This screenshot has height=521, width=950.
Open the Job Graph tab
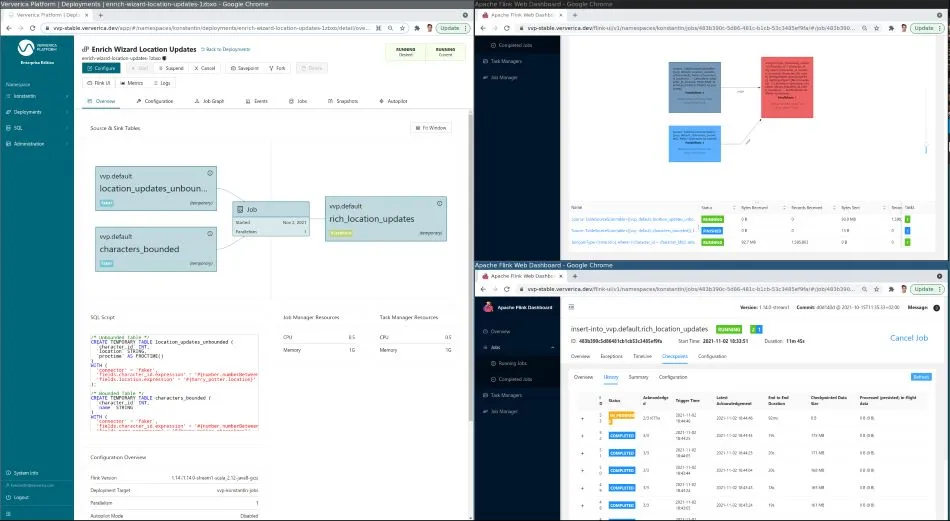(x=210, y=101)
